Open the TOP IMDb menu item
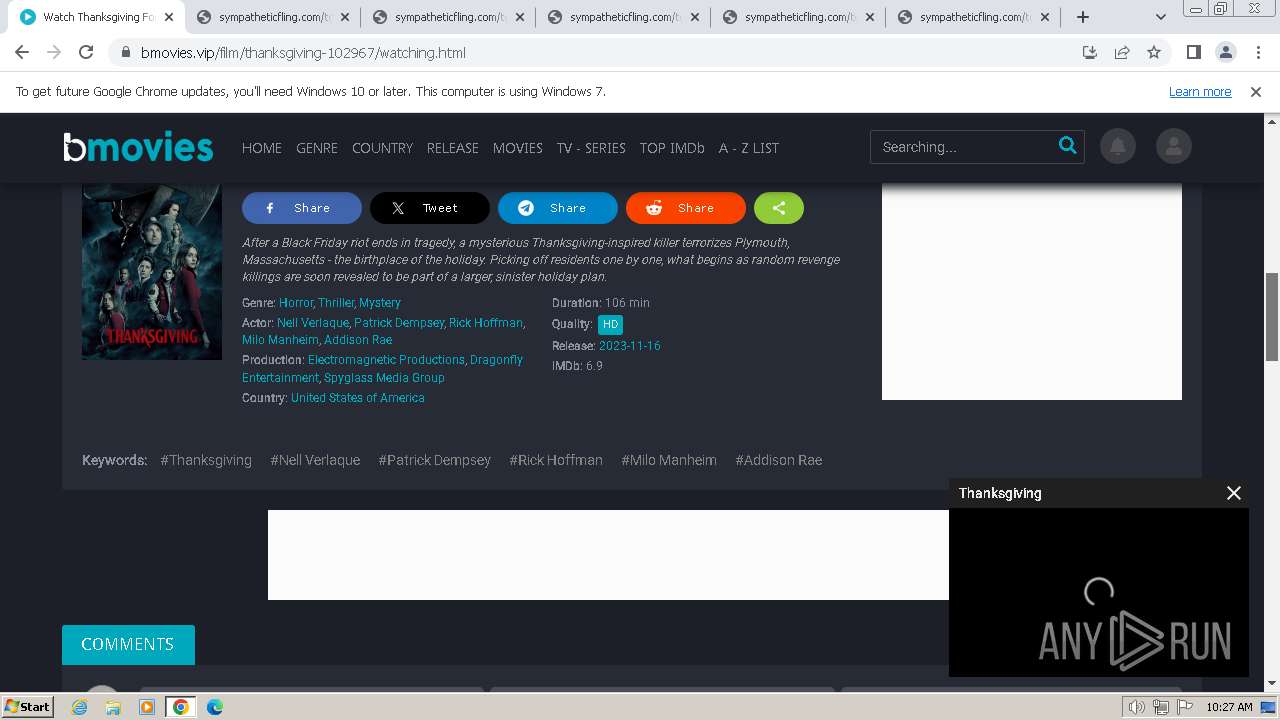This screenshot has height=720, width=1280. pos(672,147)
